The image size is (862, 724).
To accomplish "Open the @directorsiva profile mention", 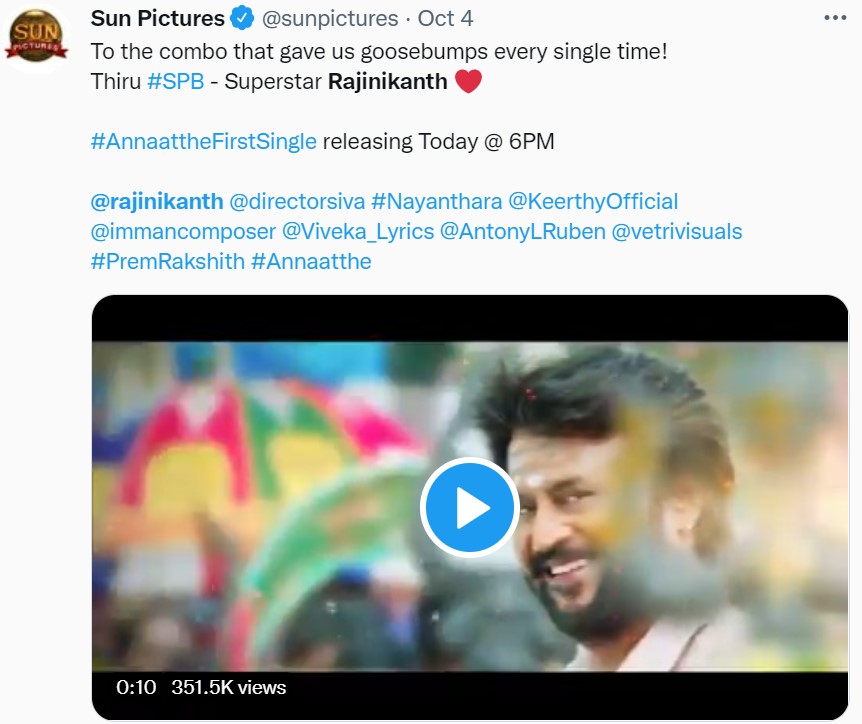I will [297, 201].
